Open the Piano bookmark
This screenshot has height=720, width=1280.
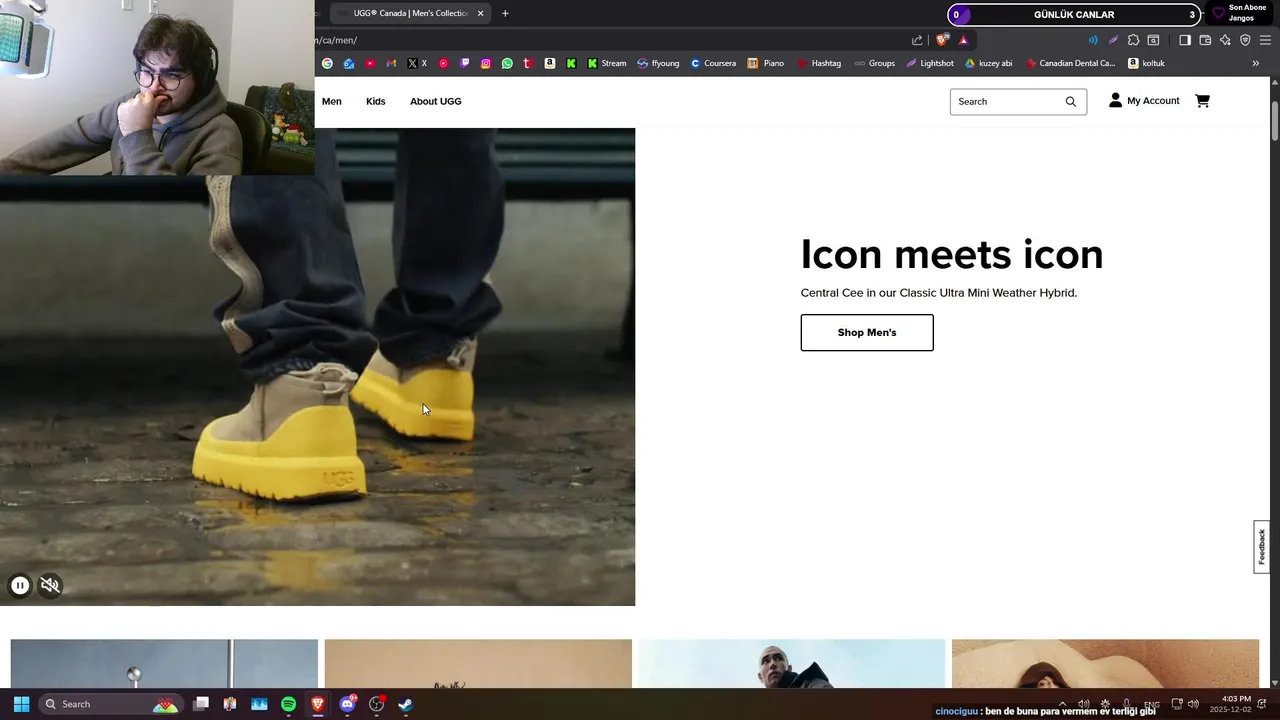tap(766, 63)
